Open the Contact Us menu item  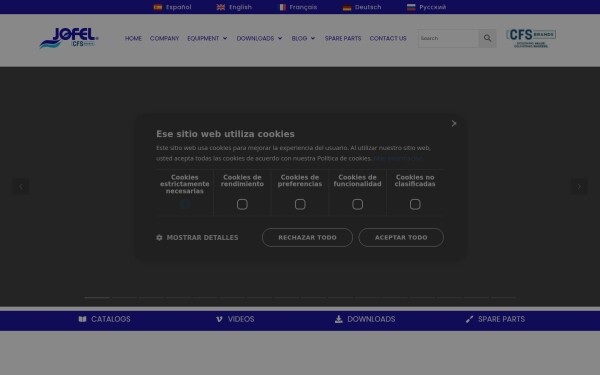[388, 38]
